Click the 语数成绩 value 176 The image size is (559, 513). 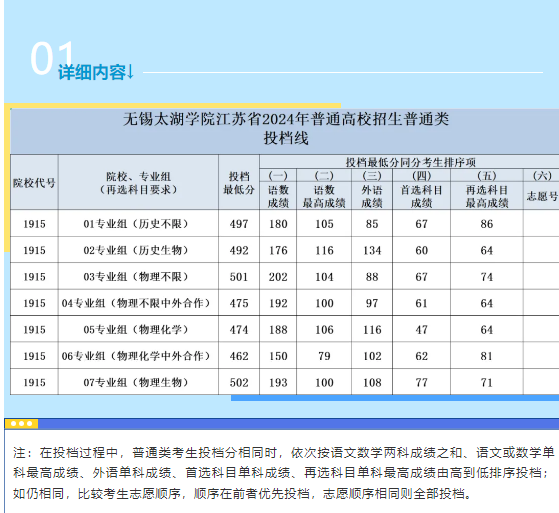click(278, 250)
